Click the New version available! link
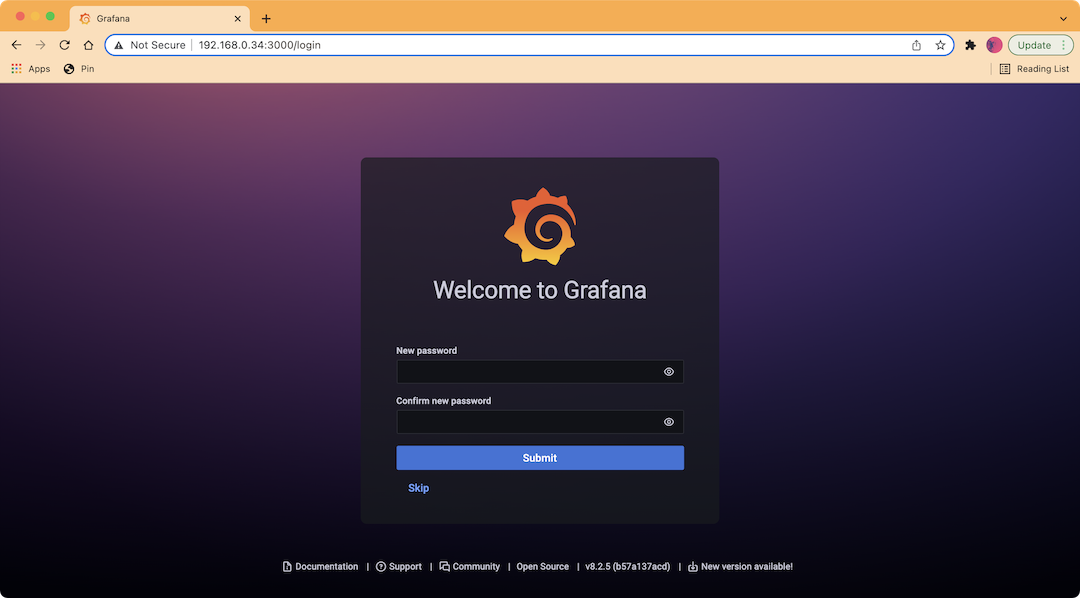The image size is (1080, 598). [x=740, y=567]
